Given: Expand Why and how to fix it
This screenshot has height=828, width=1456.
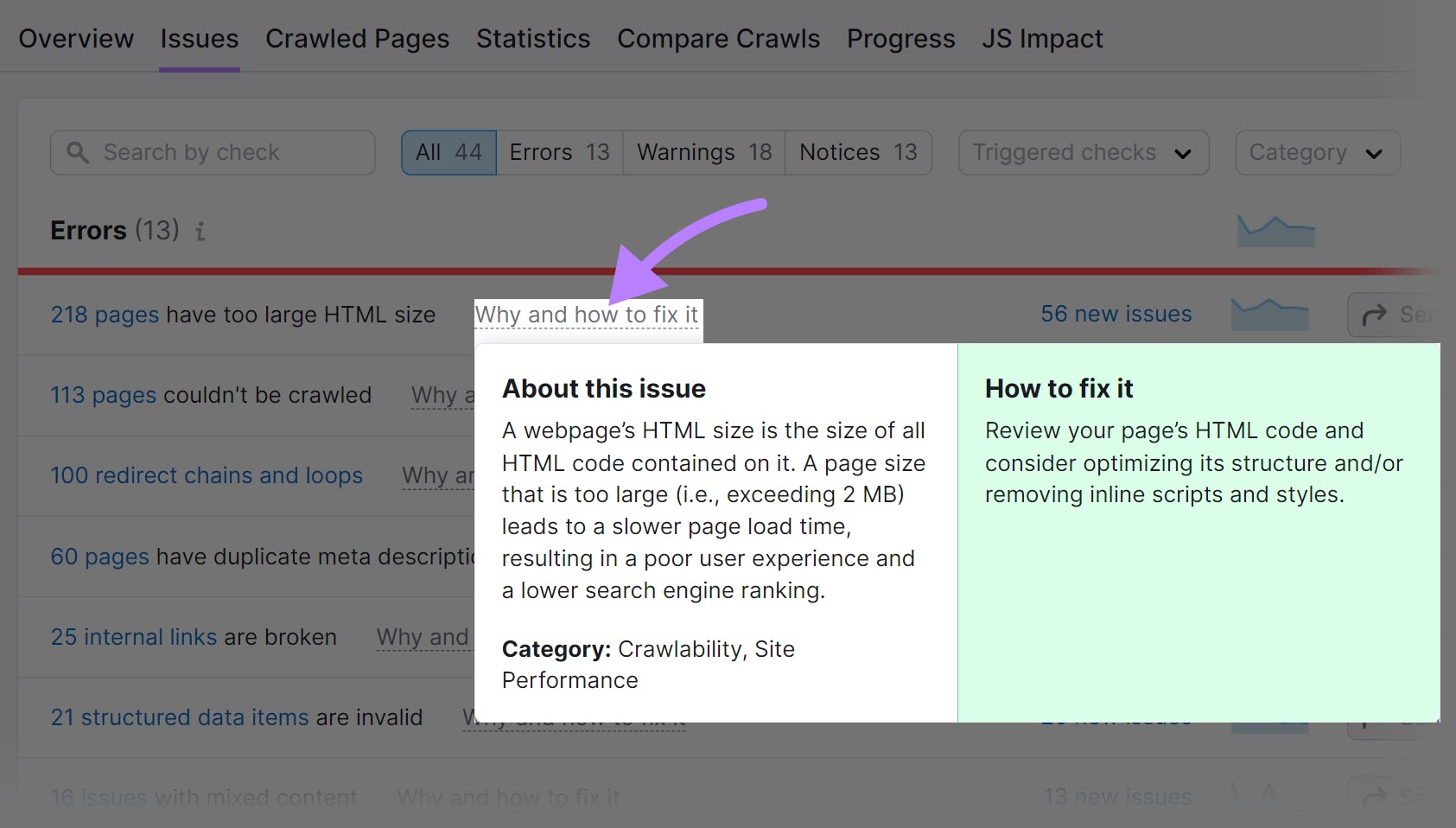Looking at the screenshot, I should tap(587, 315).
